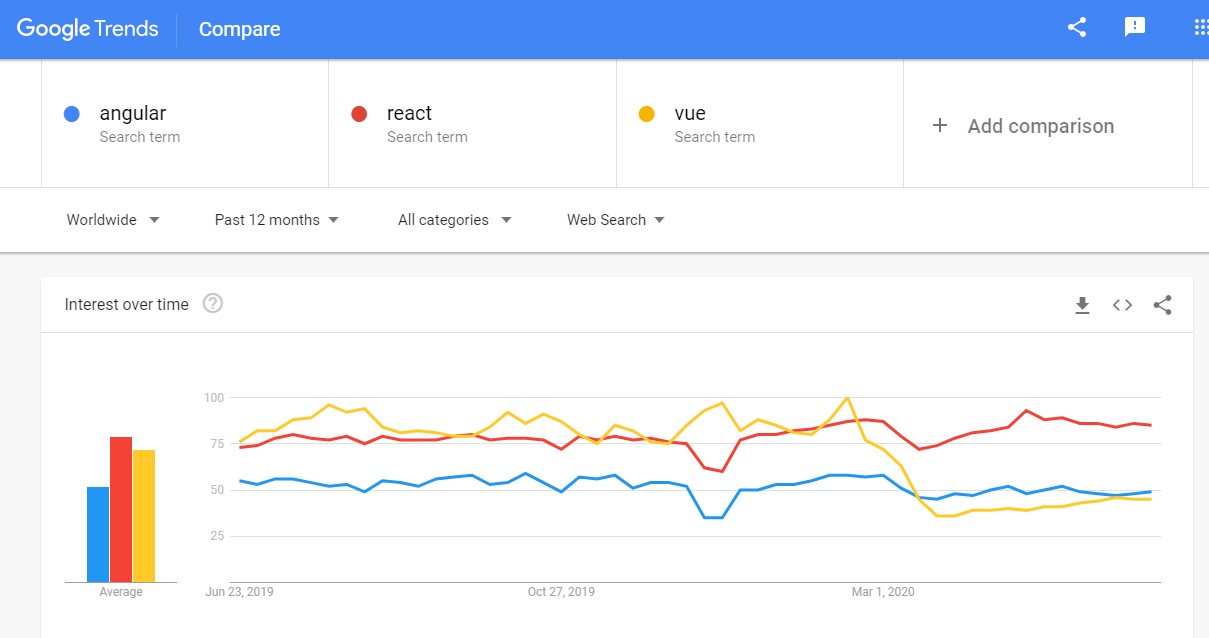Image resolution: width=1209 pixels, height=638 pixels.
Task: Click the red react average bar
Action: coord(121,510)
